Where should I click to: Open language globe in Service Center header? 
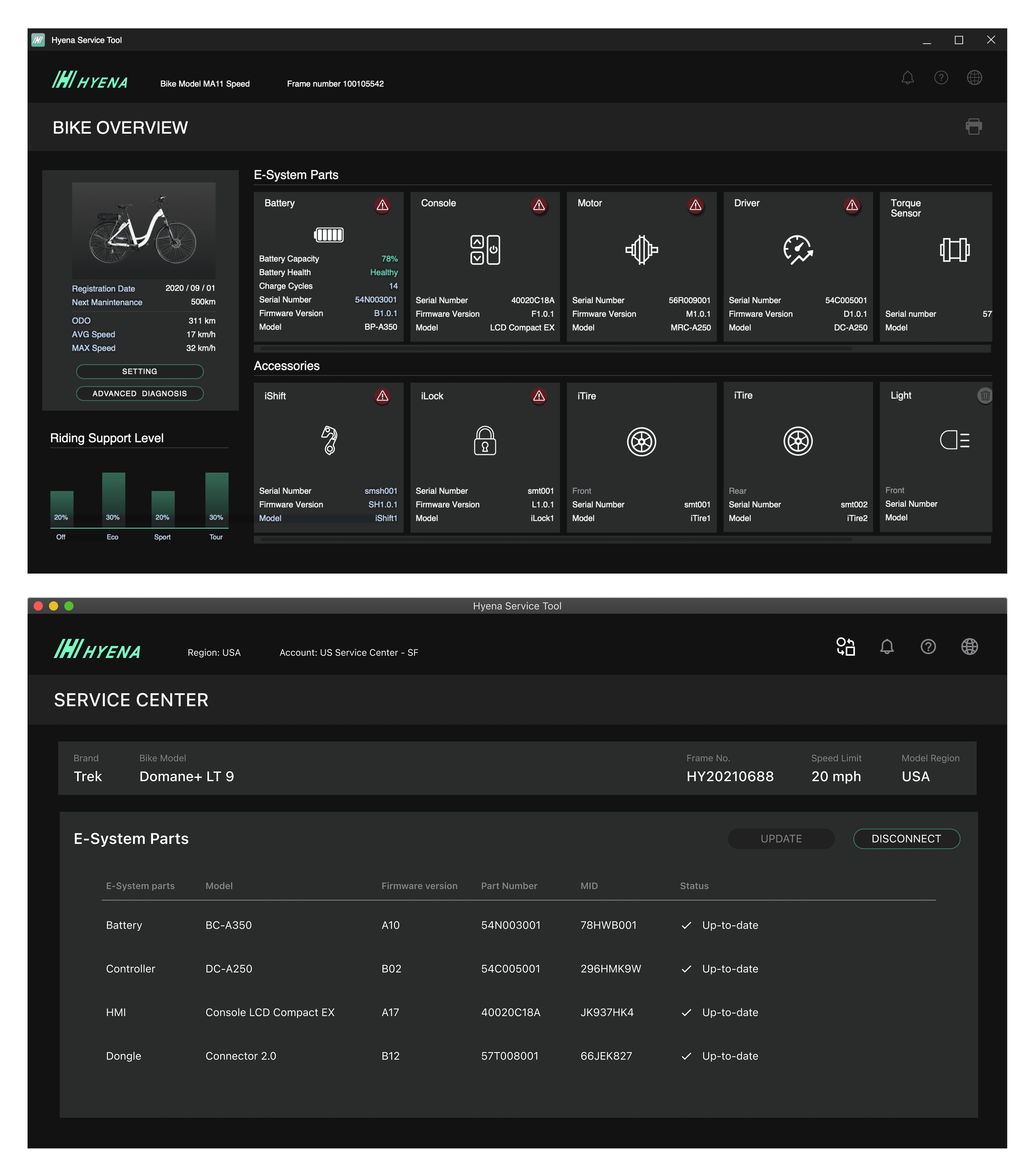pyautogui.click(x=969, y=647)
